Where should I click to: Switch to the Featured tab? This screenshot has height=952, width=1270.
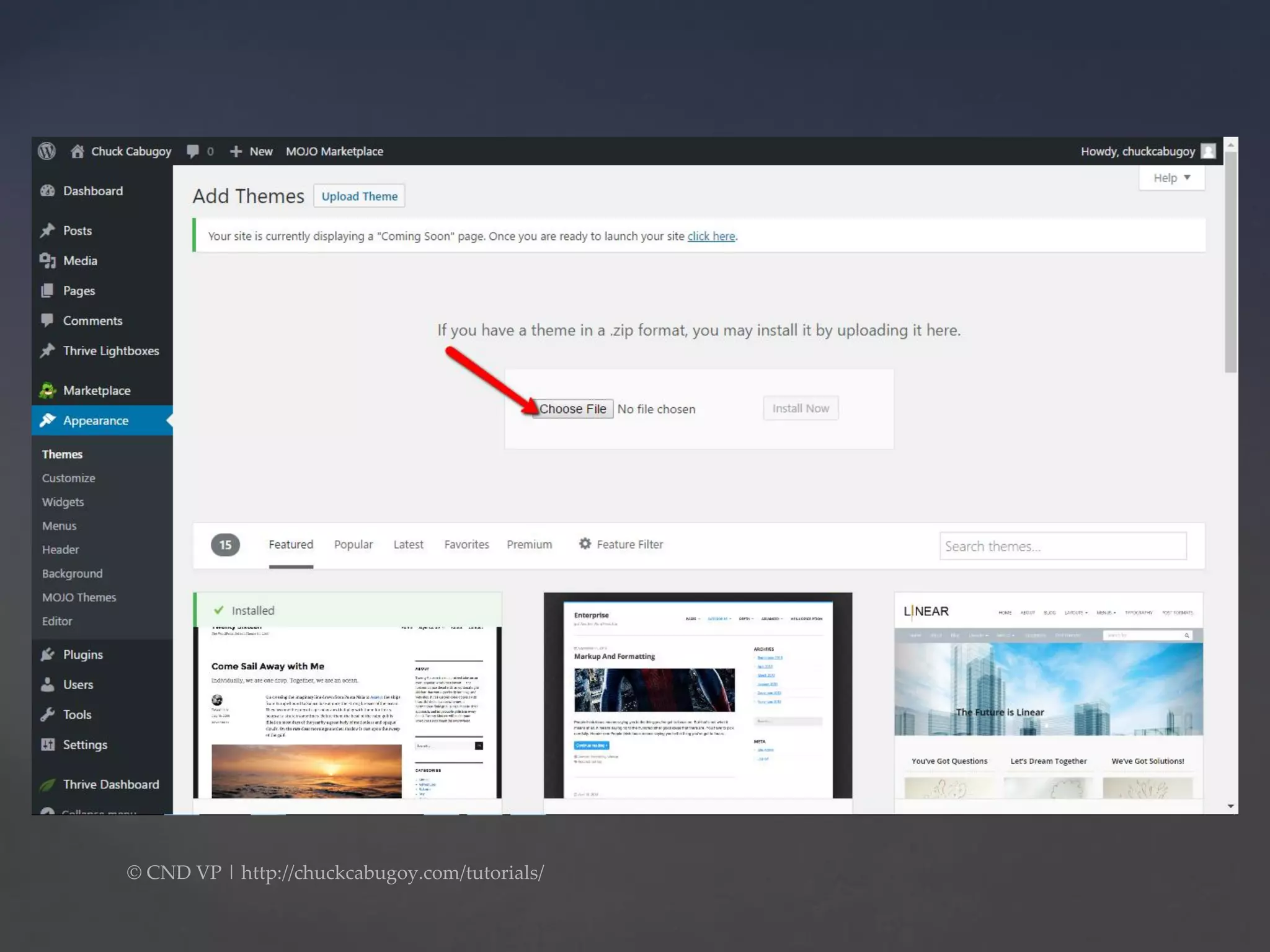(291, 544)
